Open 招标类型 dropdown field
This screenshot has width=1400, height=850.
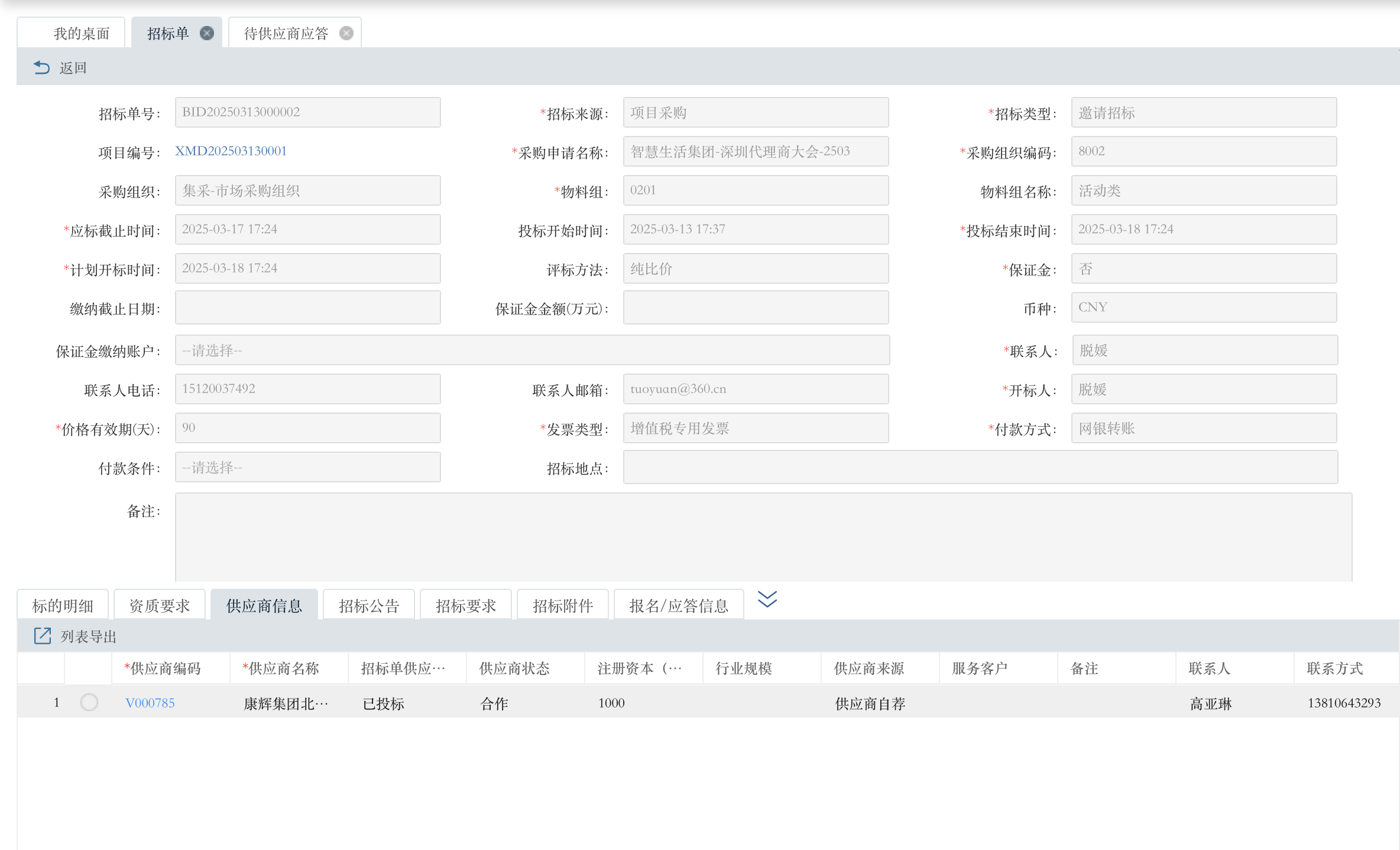pos(1204,112)
